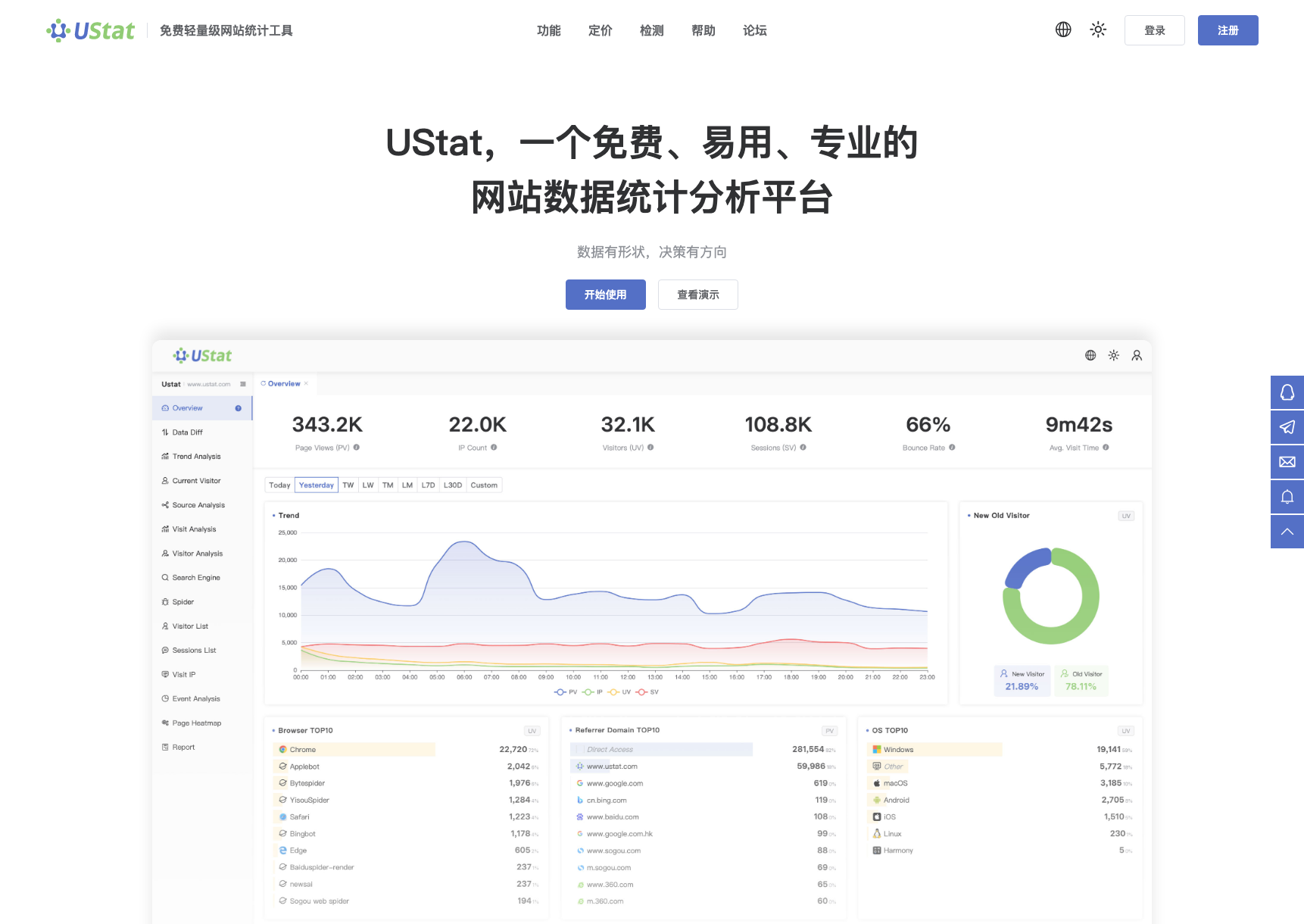Open QQ contact floating side icon
Screen dimensions: 1304x924
(1287, 392)
